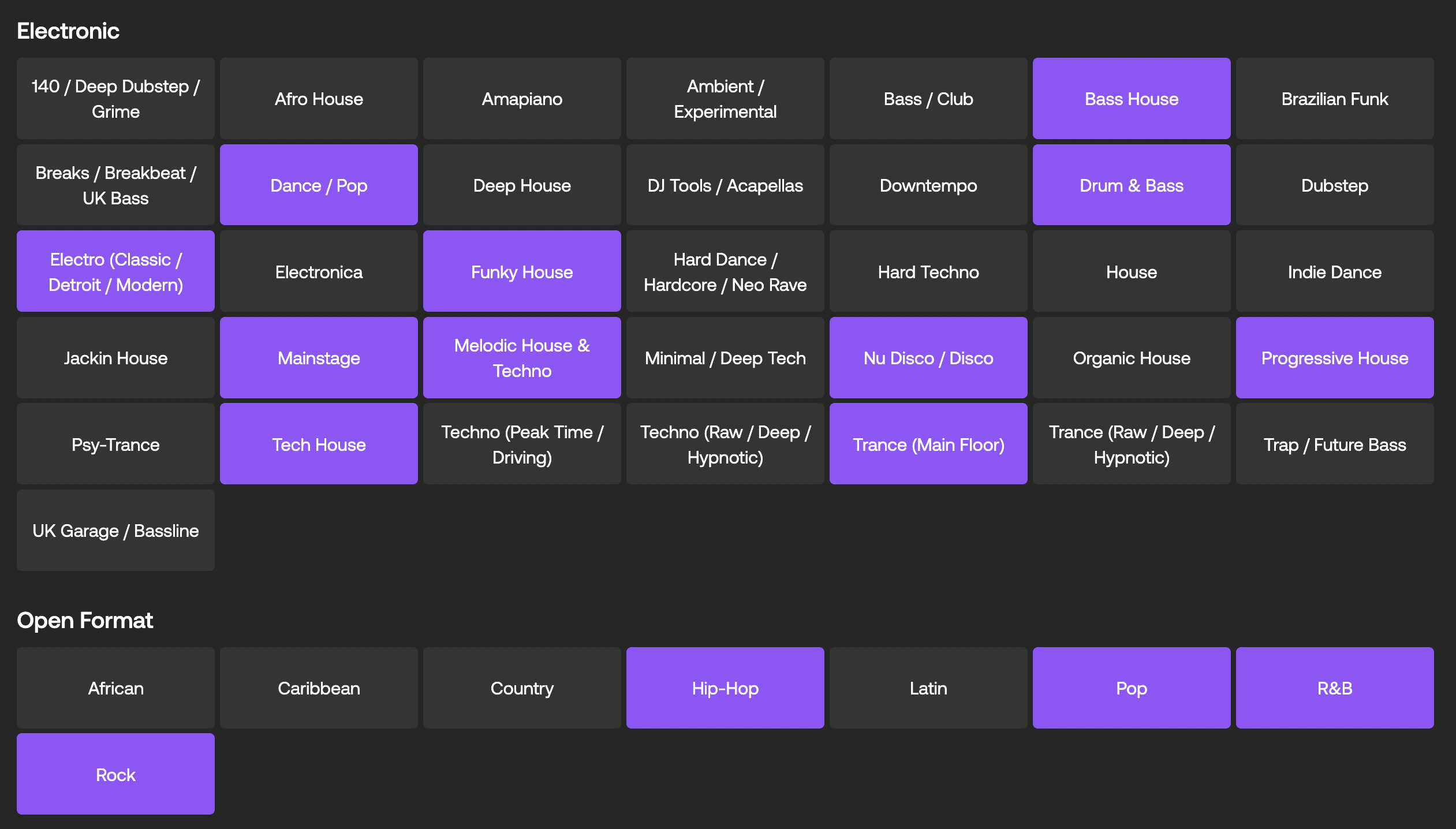
Task: Select the Latin open format genre
Action: [928, 688]
